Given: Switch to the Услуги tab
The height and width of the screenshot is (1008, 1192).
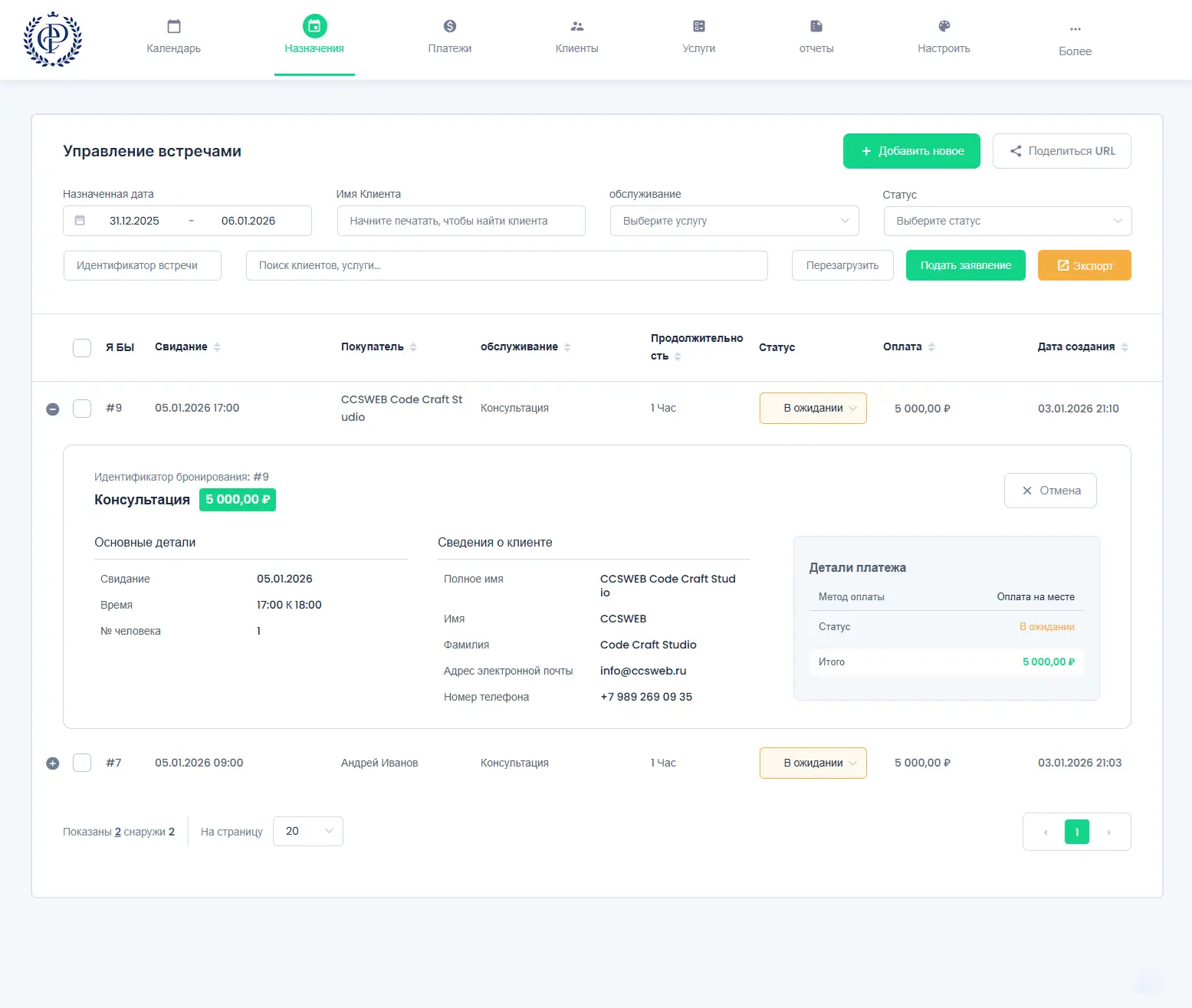Looking at the screenshot, I should 699,38.
